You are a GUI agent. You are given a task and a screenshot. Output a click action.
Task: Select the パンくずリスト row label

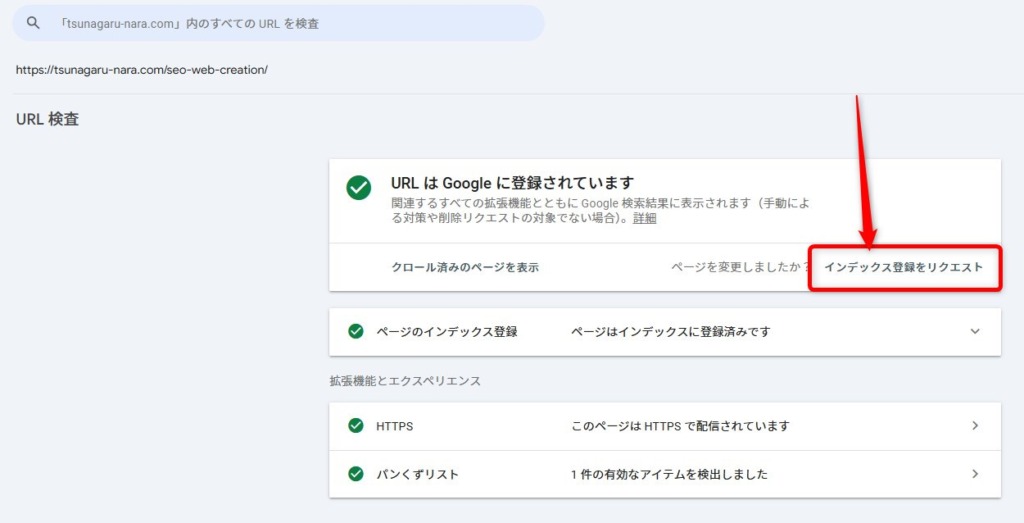[x=417, y=474]
